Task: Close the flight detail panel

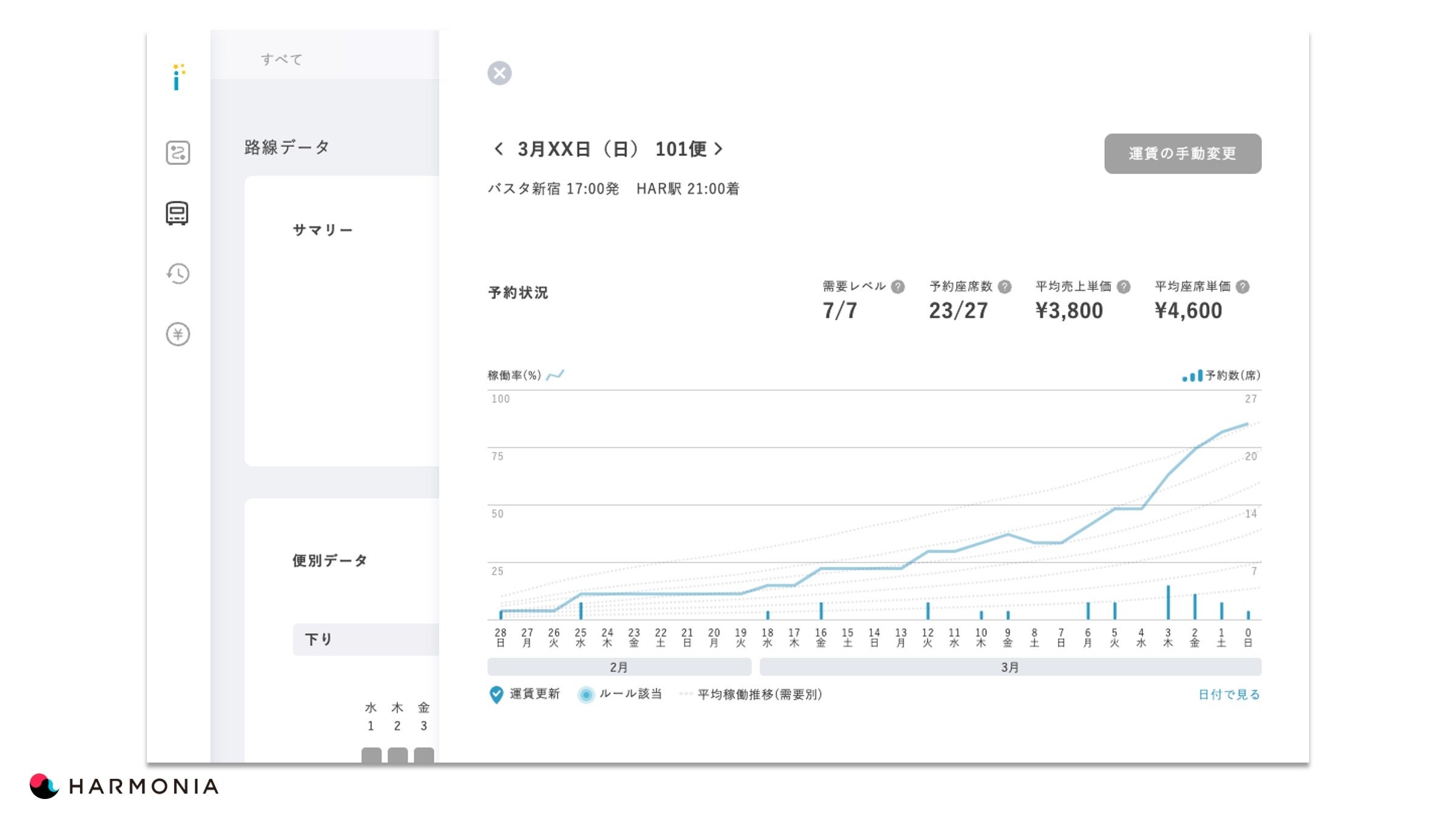Action: pos(499,73)
